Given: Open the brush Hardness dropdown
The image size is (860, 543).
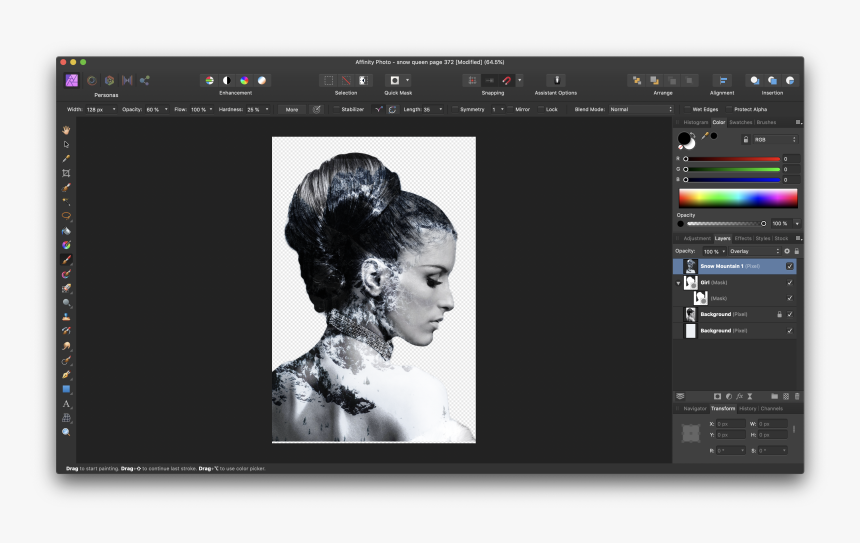Looking at the screenshot, I should click(x=267, y=109).
